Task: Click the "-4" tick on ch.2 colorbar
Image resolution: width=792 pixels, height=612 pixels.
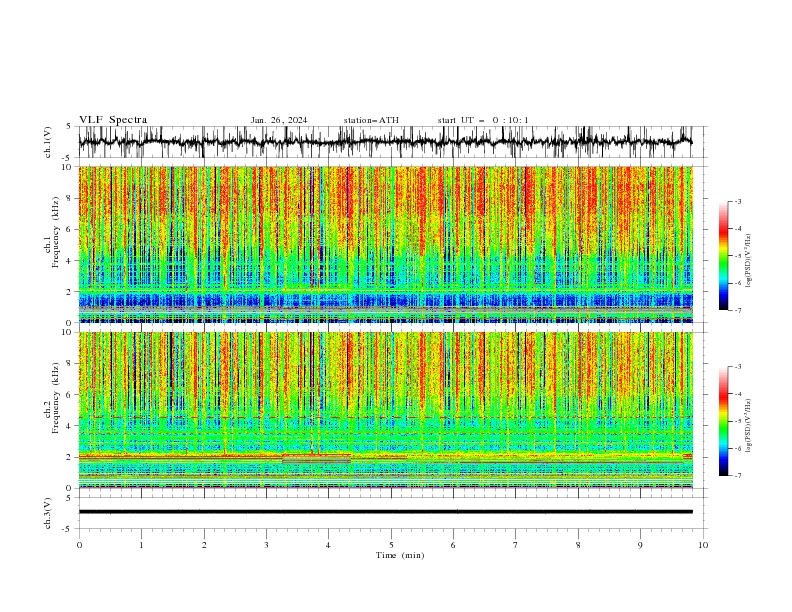Action: [x=737, y=394]
